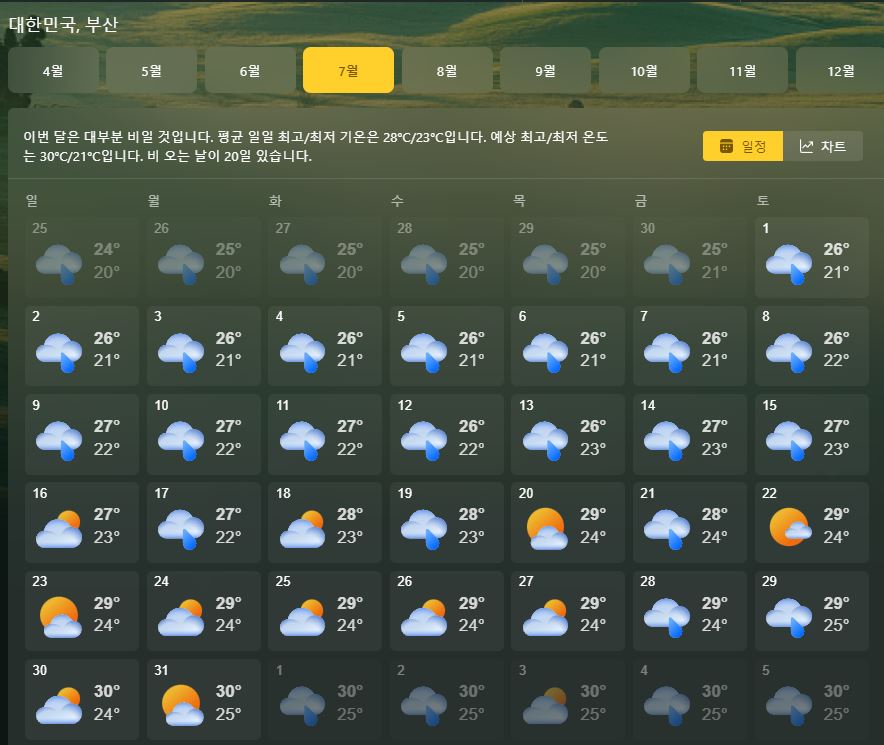Open the July 6 day card
This screenshot has width=884, height=745.
coord(568,346)
